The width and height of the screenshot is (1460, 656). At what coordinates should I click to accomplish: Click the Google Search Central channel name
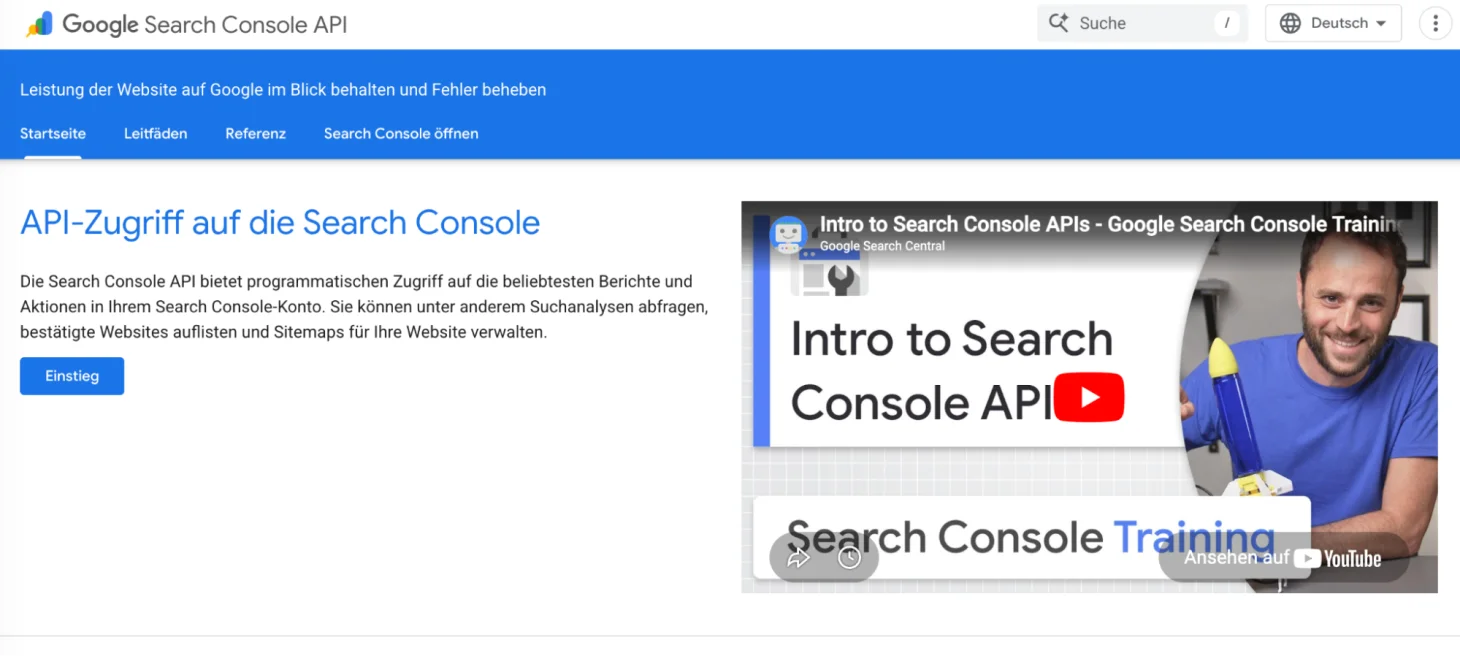[882, 246]
